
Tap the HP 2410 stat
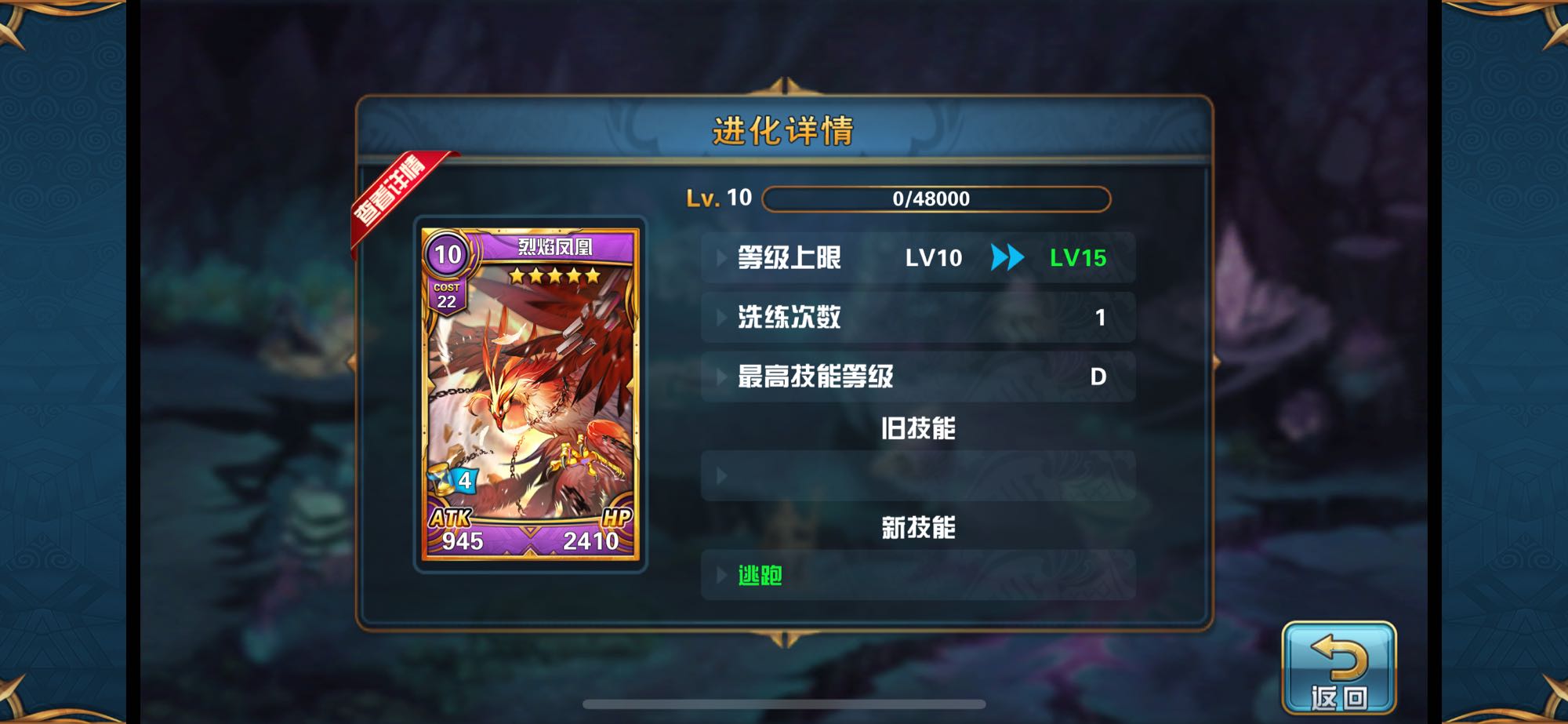pyautogui.click(x=595, y=532)
